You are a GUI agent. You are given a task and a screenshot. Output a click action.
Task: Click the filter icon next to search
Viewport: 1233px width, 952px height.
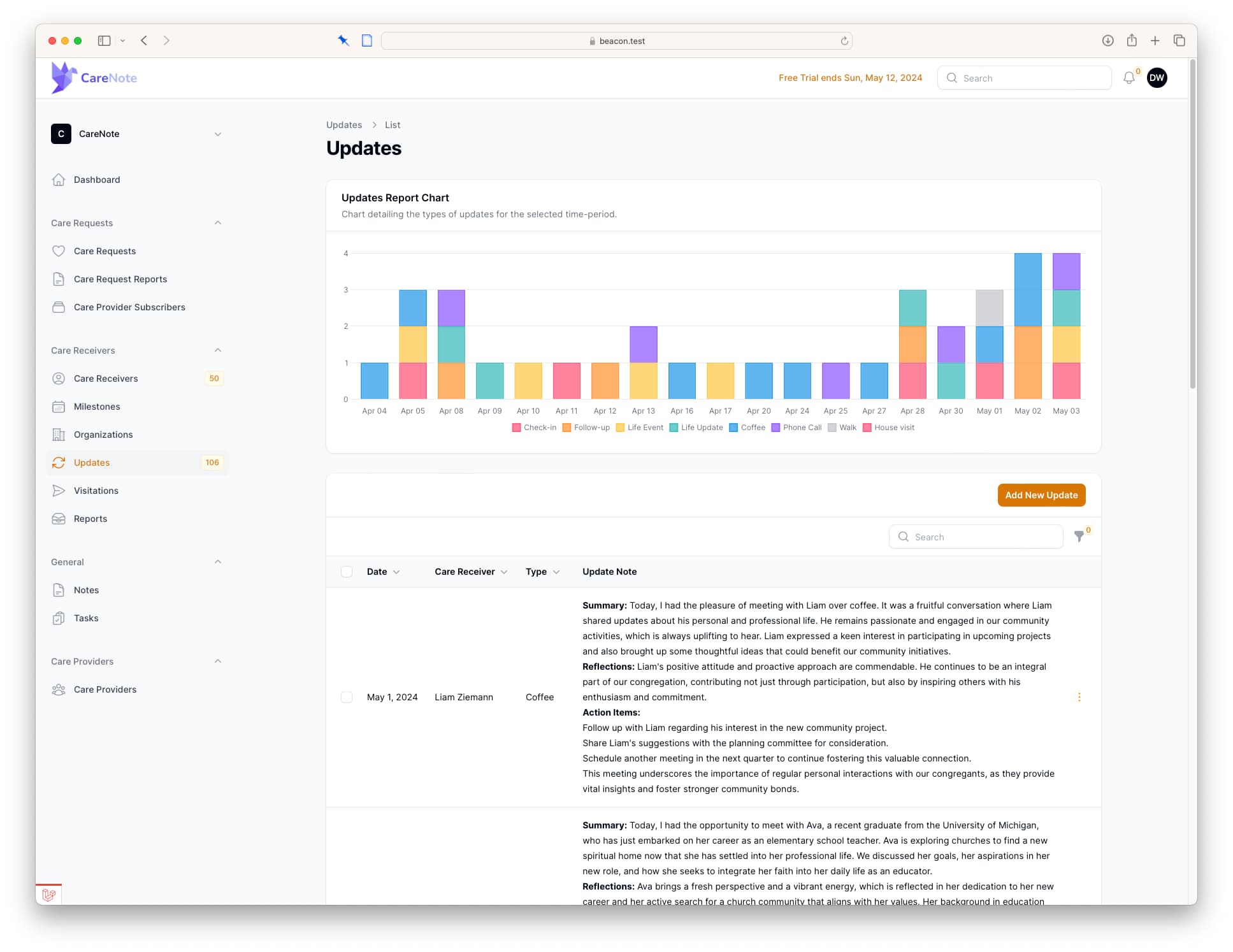point(1079,536)
